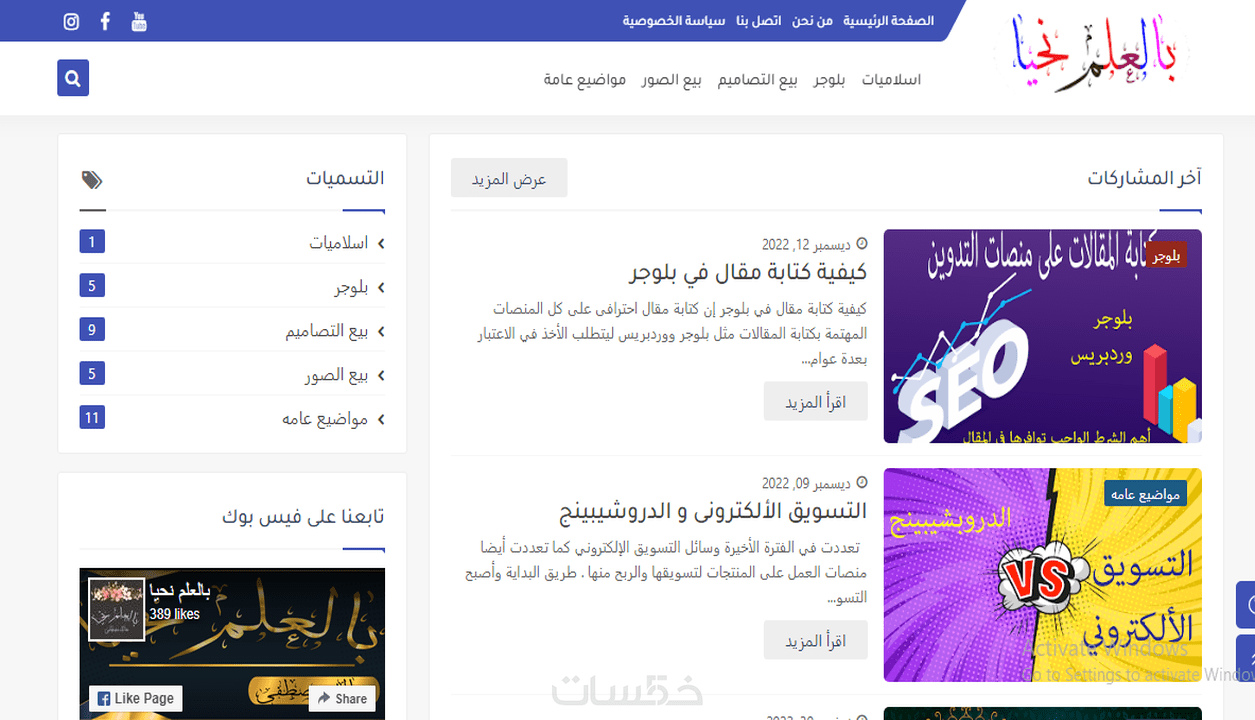Open the Instagram social icon

pyautogui.click(x=71, y=21)
